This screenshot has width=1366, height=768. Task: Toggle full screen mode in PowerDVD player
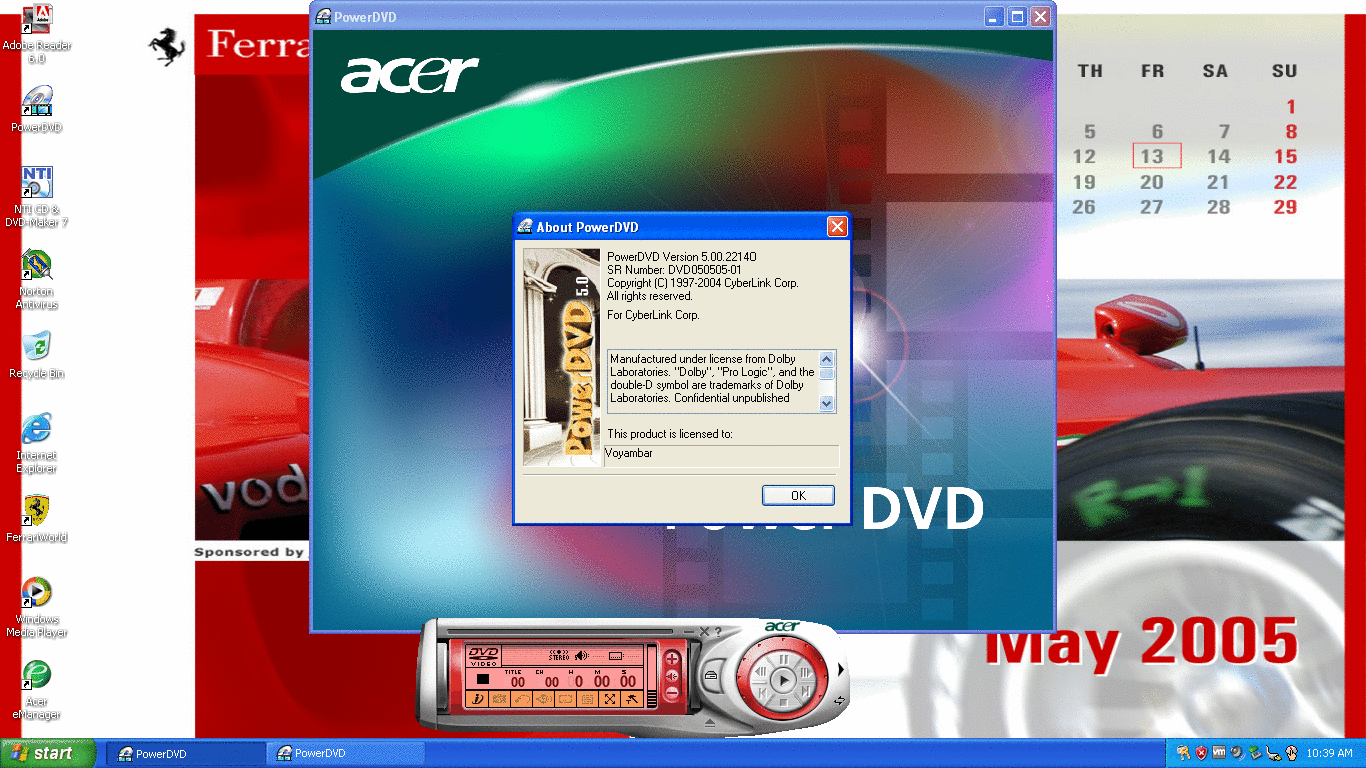(609, 700)
